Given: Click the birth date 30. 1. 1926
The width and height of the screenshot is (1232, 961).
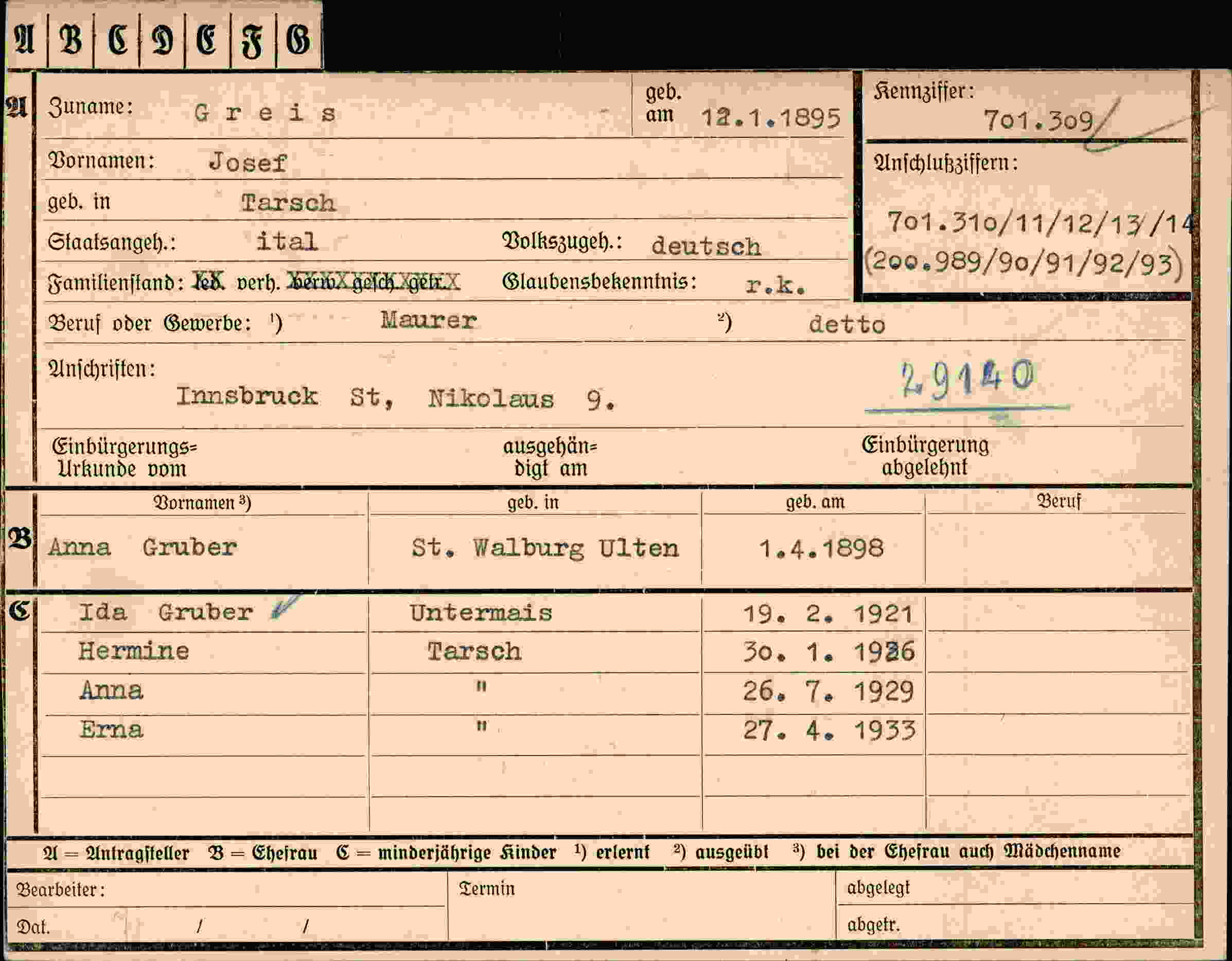Looking at the screenshot, I should tap(828, 652).
